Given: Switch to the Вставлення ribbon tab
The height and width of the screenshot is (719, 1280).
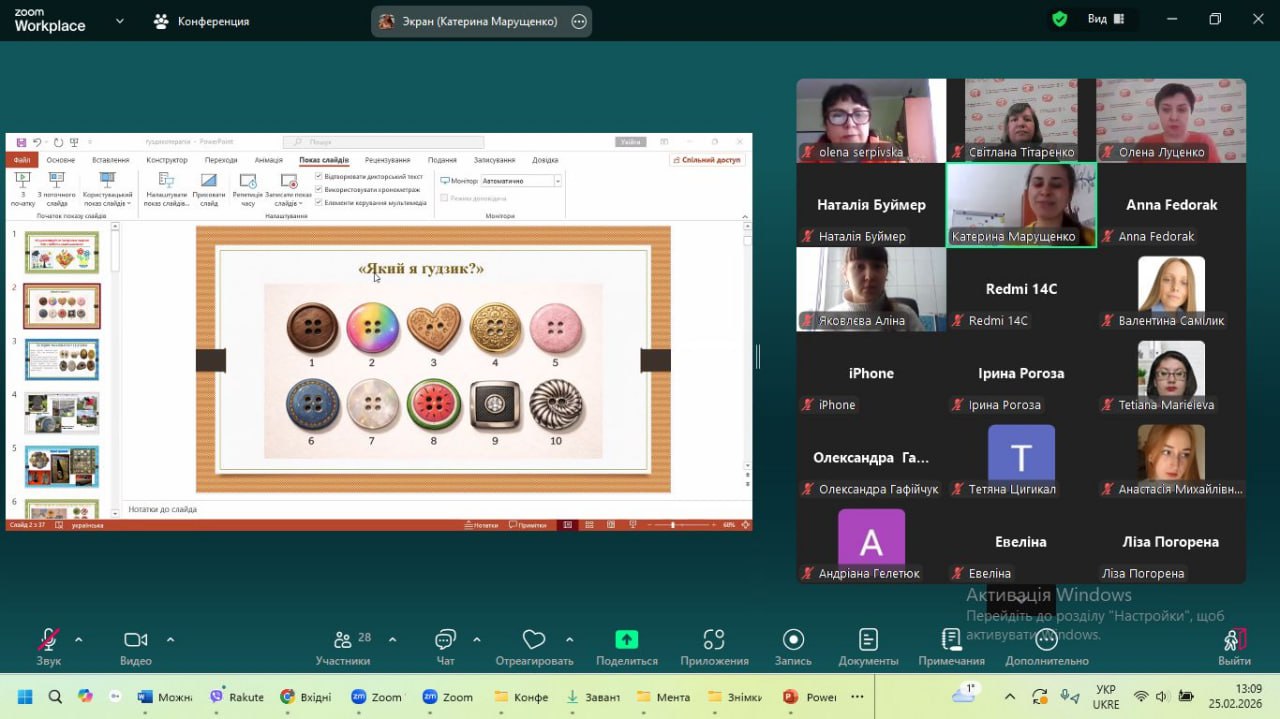Looking at the screenshot, I should (x=110, y=160).
